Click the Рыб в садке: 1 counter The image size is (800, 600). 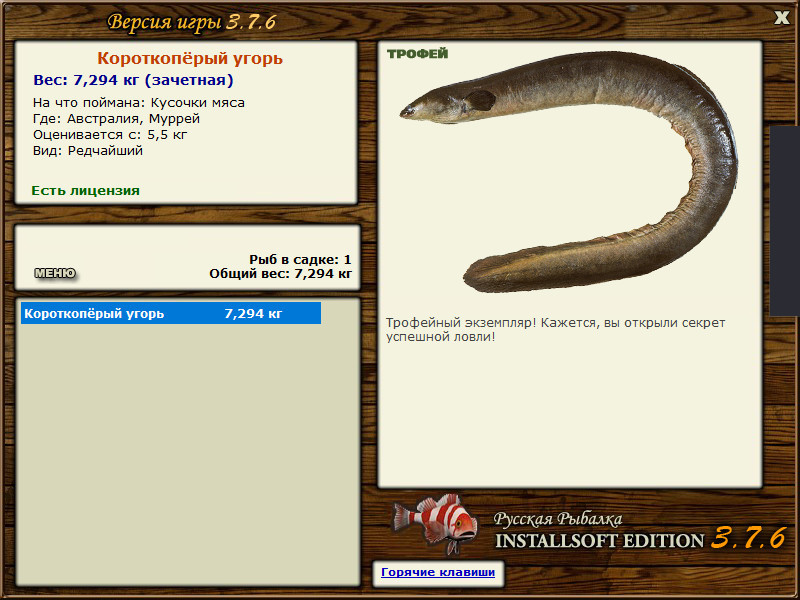pyautogui.click(x=301, y=260)
